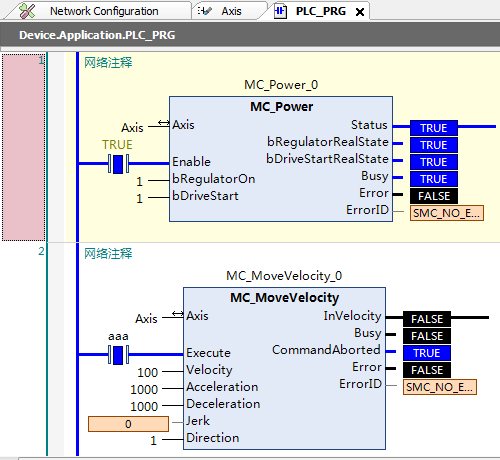Select the Jerk input value field
The image size is (500, 460).
pyautogui.click(x=128, y=424)
